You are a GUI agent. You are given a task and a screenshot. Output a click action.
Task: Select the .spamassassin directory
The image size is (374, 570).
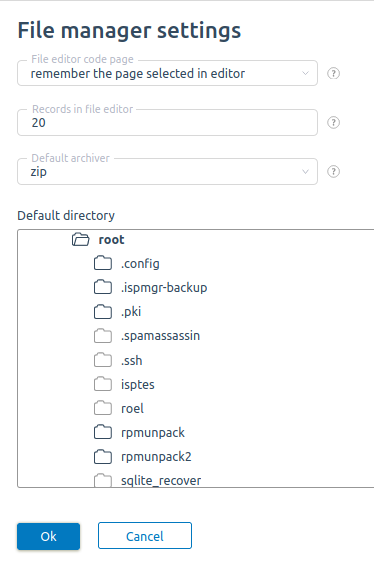coord(160,336)
